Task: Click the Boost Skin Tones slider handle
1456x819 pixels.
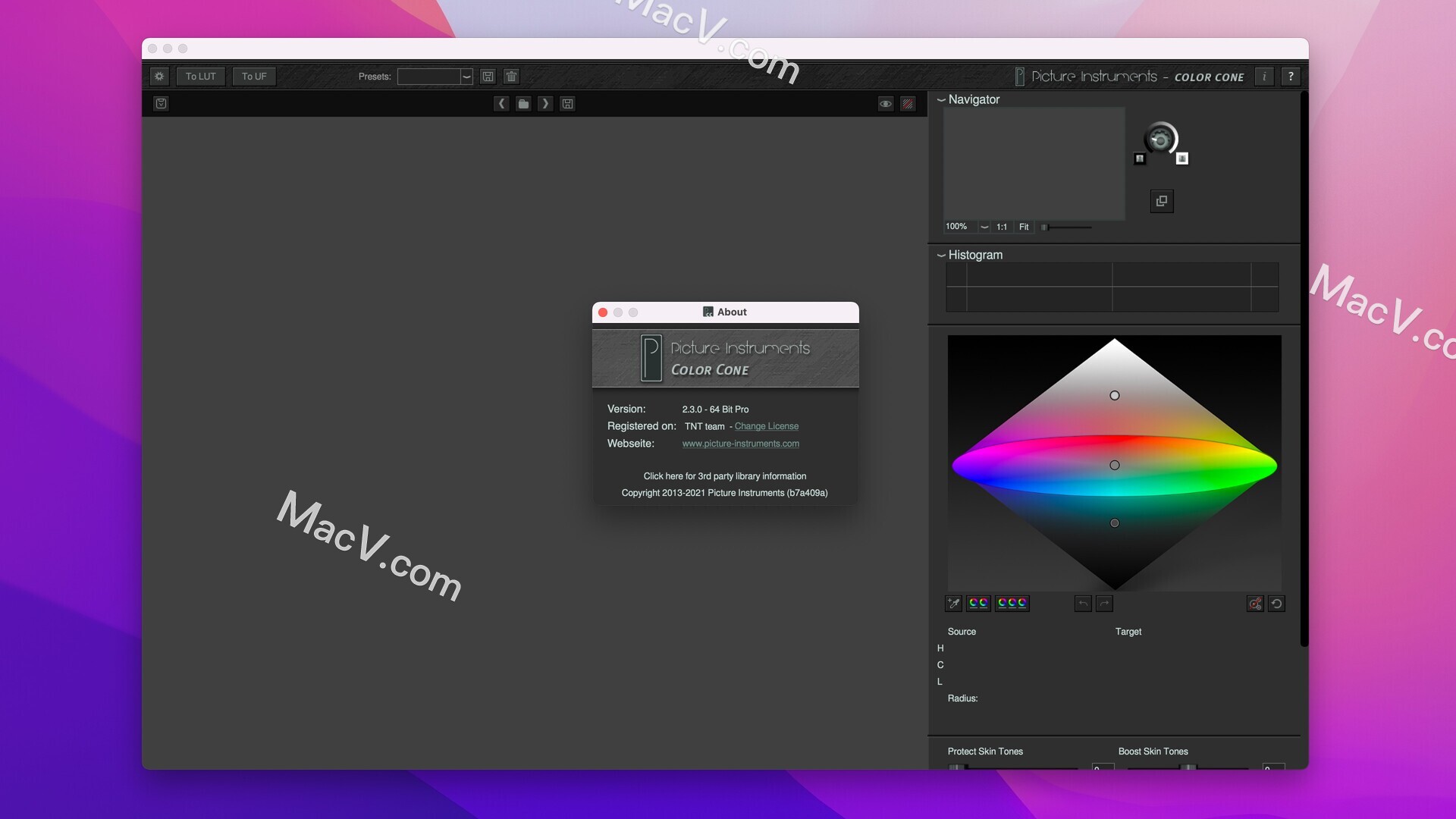Action: click(1188, 767)
